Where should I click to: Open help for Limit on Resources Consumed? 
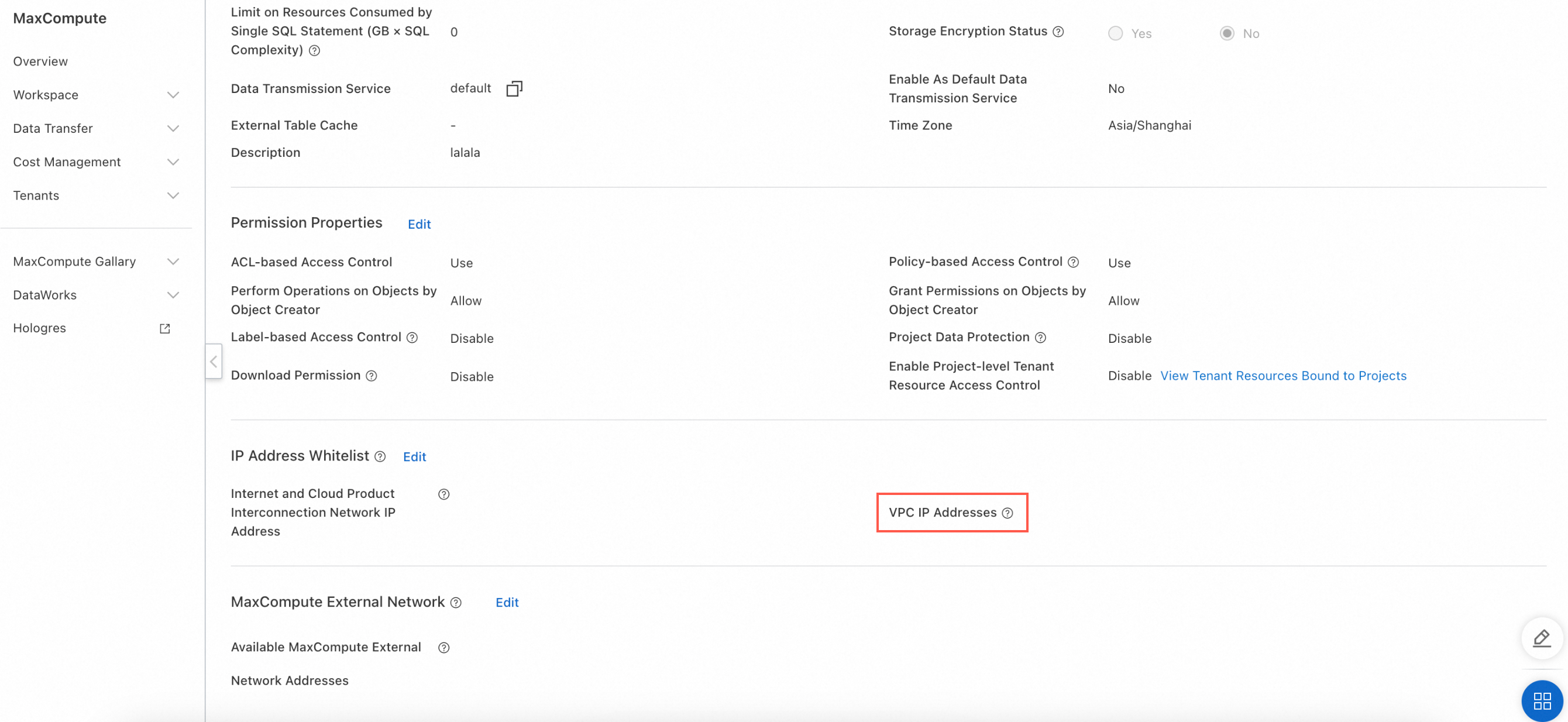tap(314, 50)
